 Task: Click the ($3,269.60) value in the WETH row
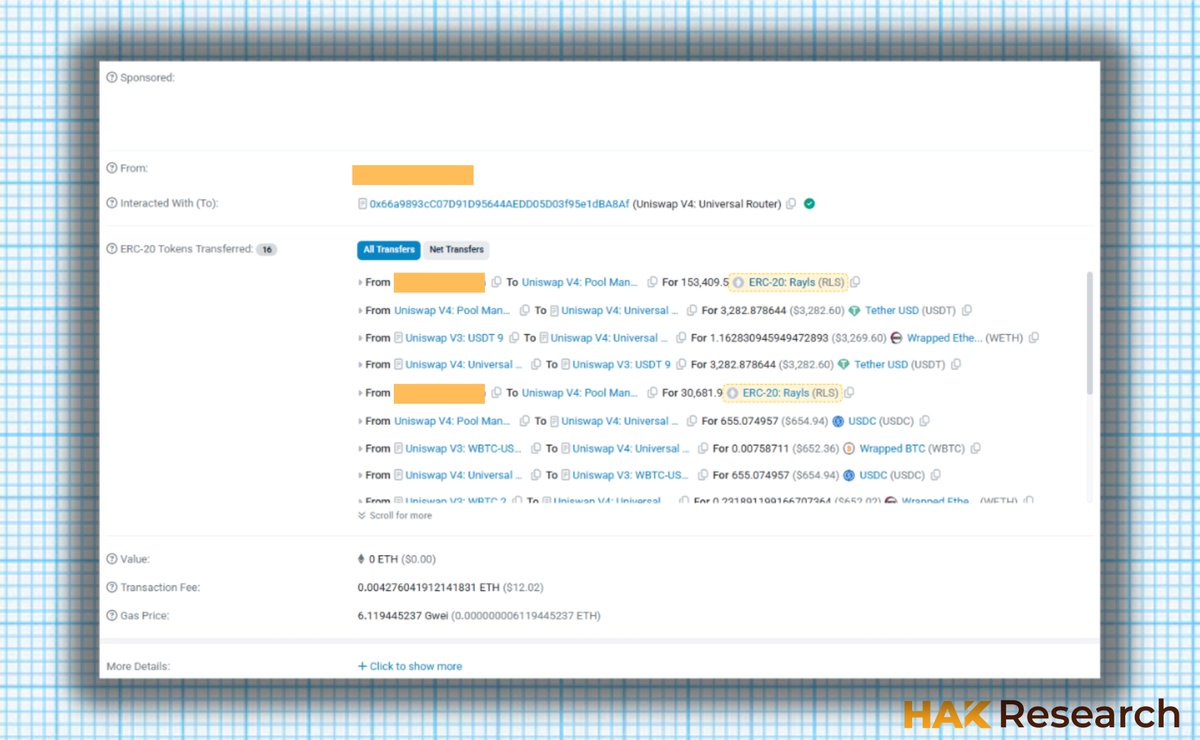point(860,338)
